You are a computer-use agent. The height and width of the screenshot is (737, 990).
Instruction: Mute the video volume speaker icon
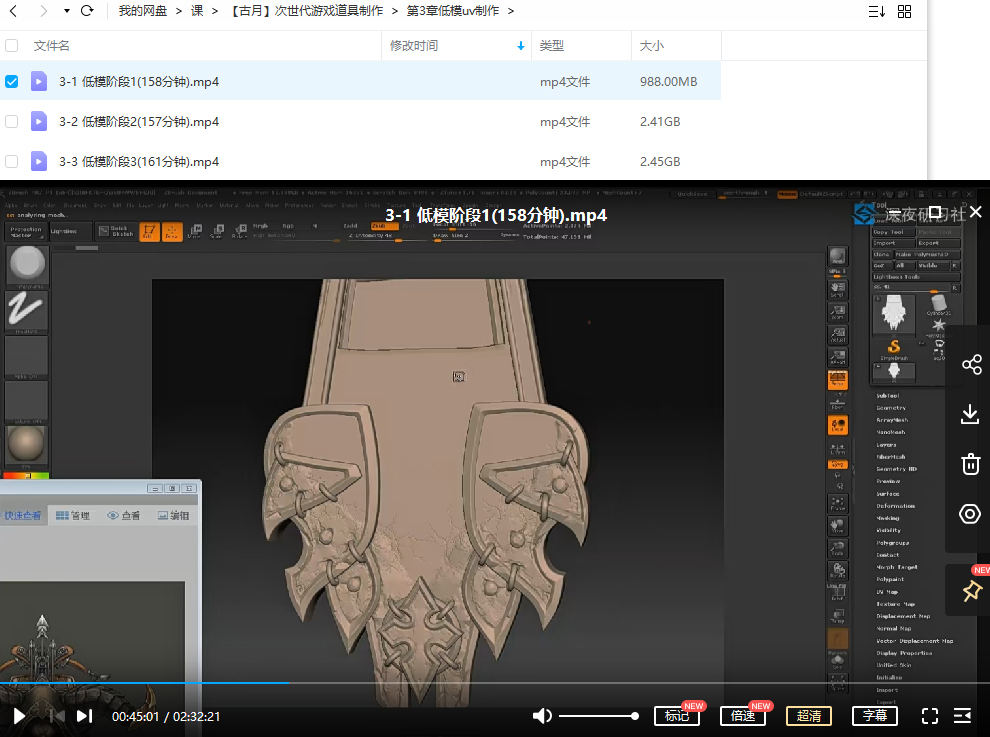(542, 716)
